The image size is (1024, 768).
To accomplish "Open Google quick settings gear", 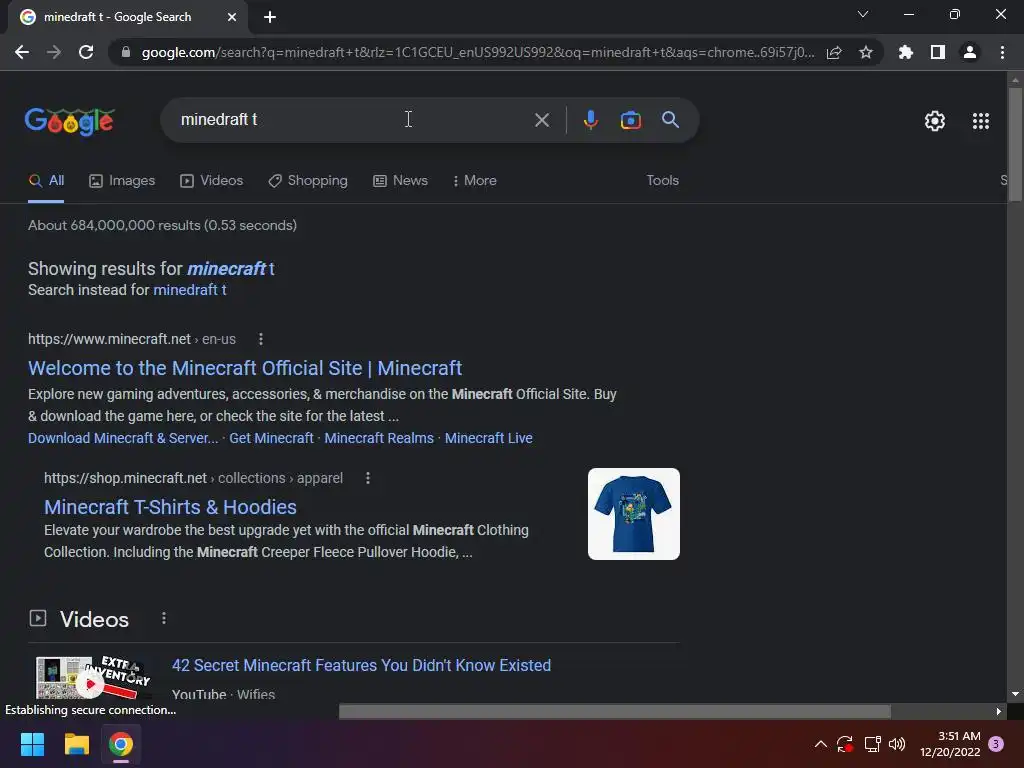I will point(935,121).
